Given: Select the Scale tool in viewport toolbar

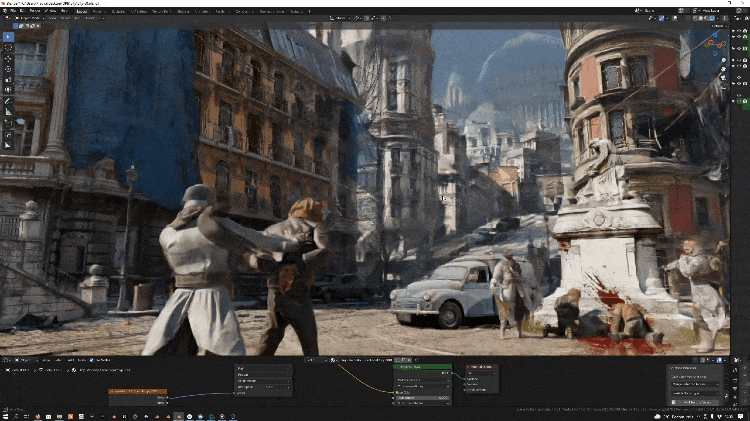Looking at the screenshot, I should (x=8, y=79).
